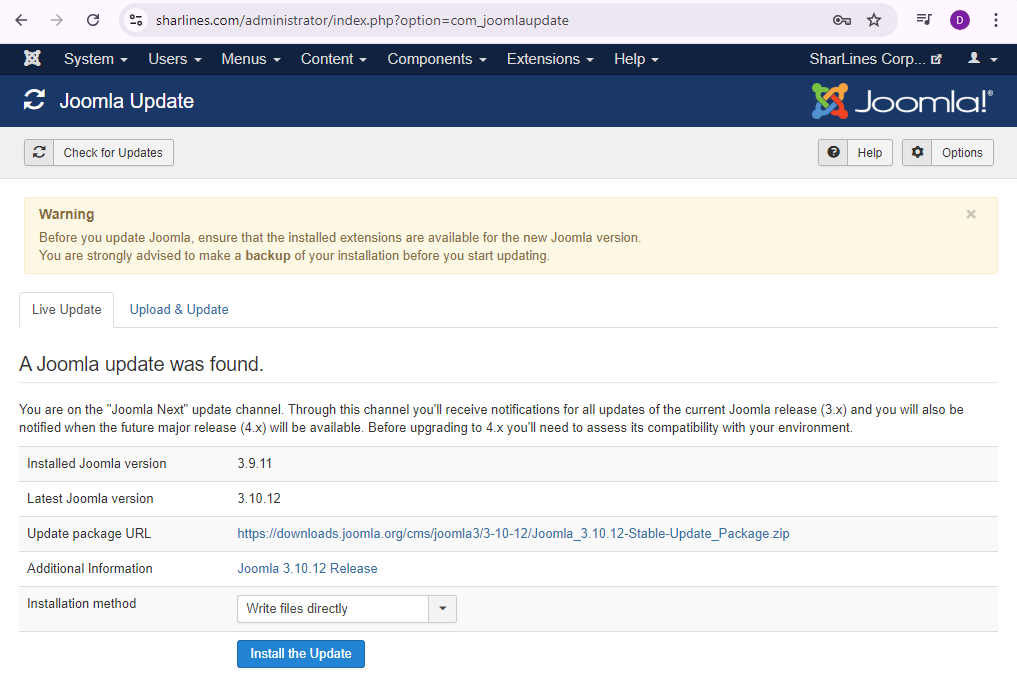
Task: Open the Help menu in navbar
Action: 636,59
